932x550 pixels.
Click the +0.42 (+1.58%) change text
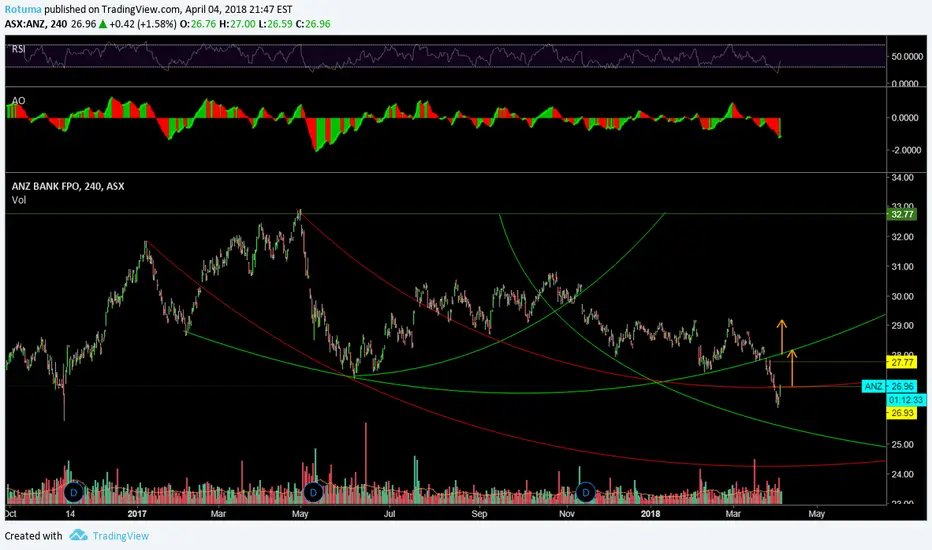point(143,24)
